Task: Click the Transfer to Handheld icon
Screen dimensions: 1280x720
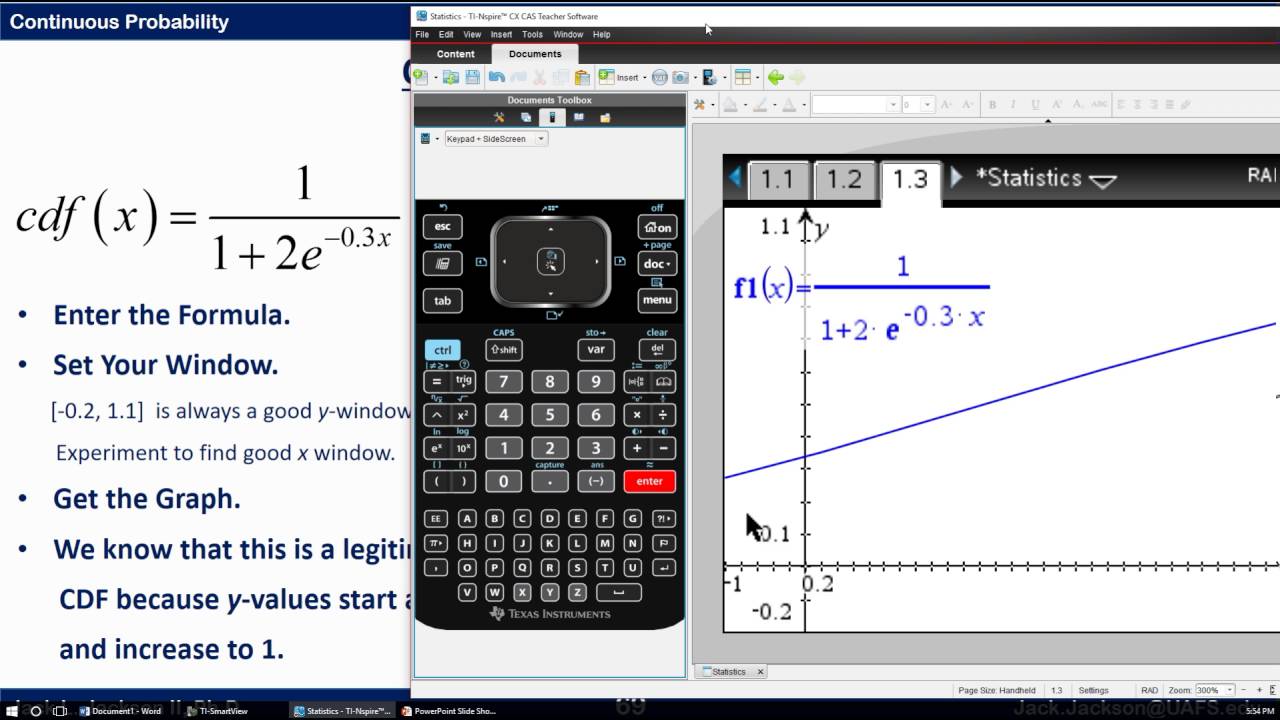Action: (x=710, y=77)
